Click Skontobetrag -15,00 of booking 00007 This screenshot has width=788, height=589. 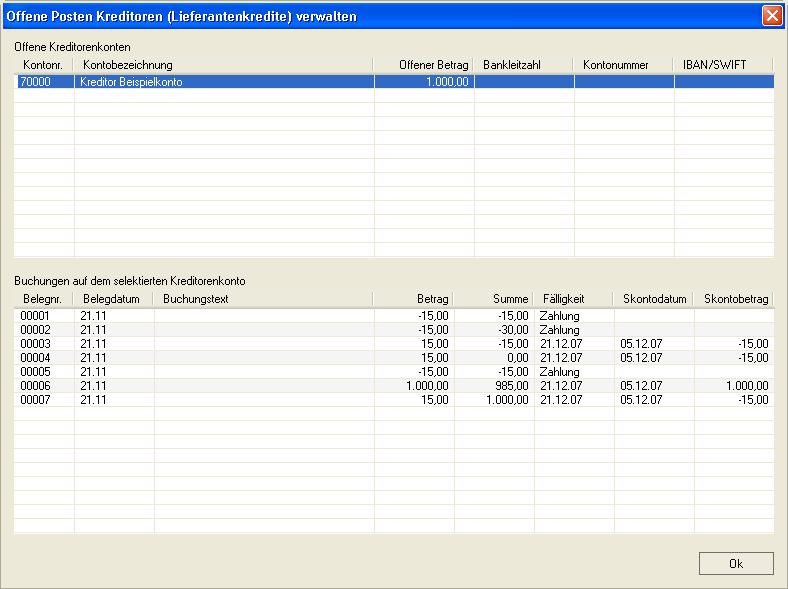753,400
